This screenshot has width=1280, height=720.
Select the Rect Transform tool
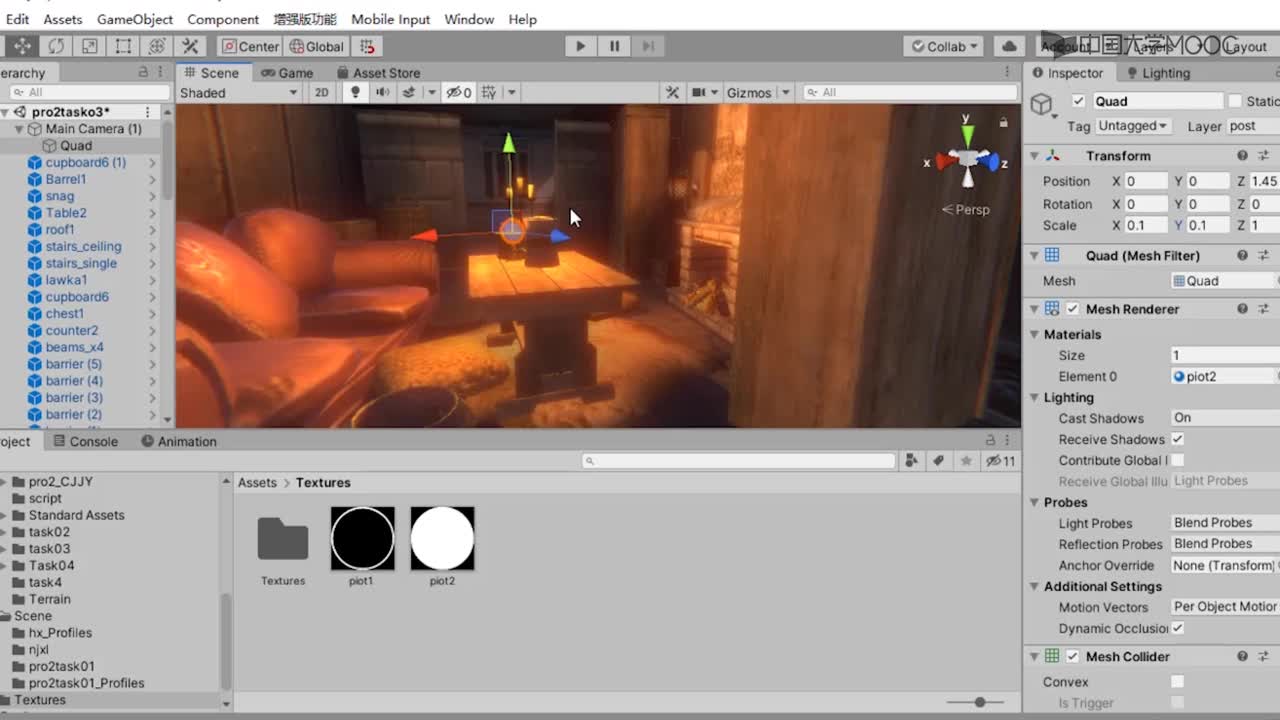tap(123, 46)
